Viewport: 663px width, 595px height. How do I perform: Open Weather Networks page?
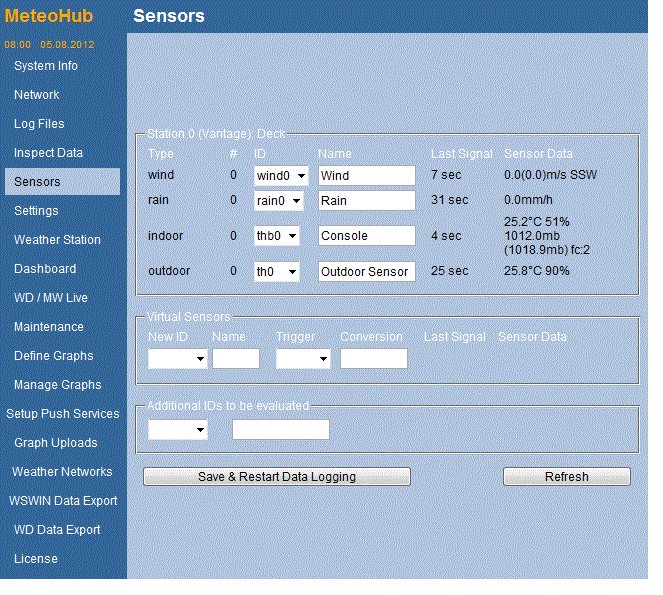63,472
